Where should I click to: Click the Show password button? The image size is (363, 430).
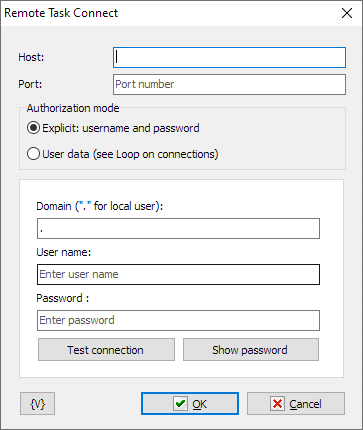pyautogui.click(x=251, y=350)
